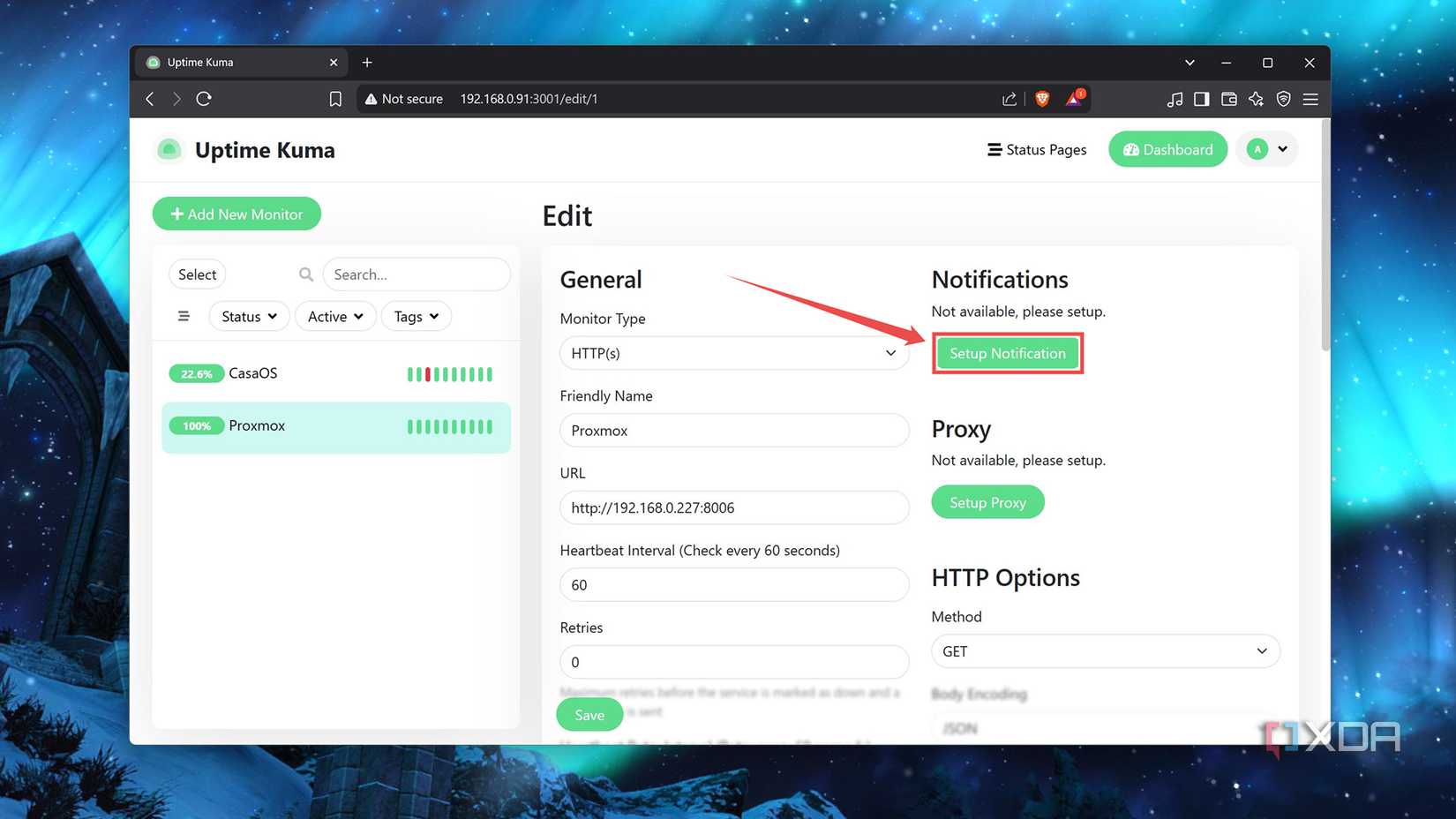Open the HTTP Method dropdown

pos(1105,651)
